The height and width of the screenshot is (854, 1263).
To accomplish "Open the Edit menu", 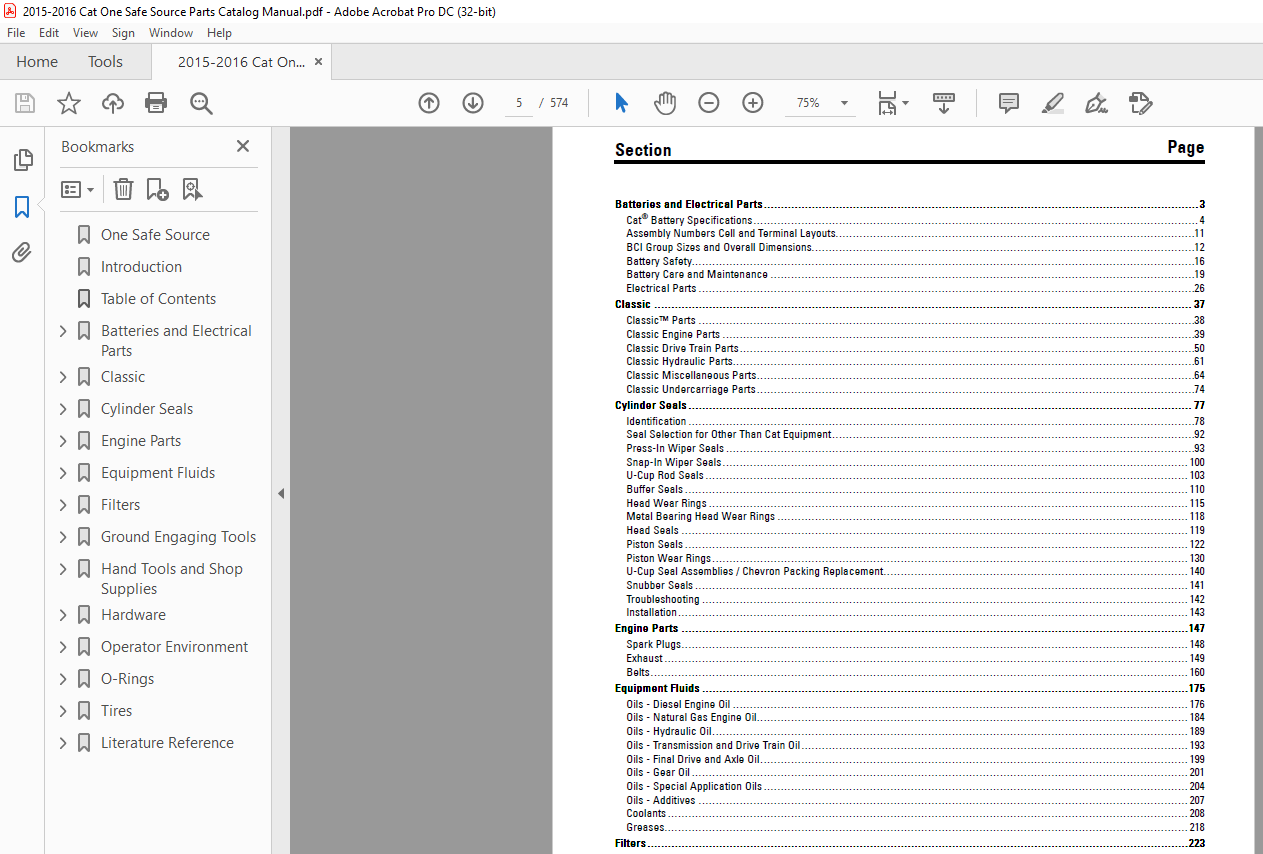I will click(x=49, y=33).
